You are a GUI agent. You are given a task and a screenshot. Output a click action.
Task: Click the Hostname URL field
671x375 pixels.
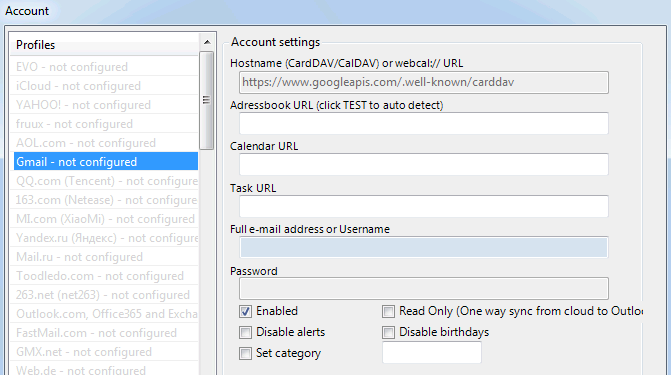424,82
